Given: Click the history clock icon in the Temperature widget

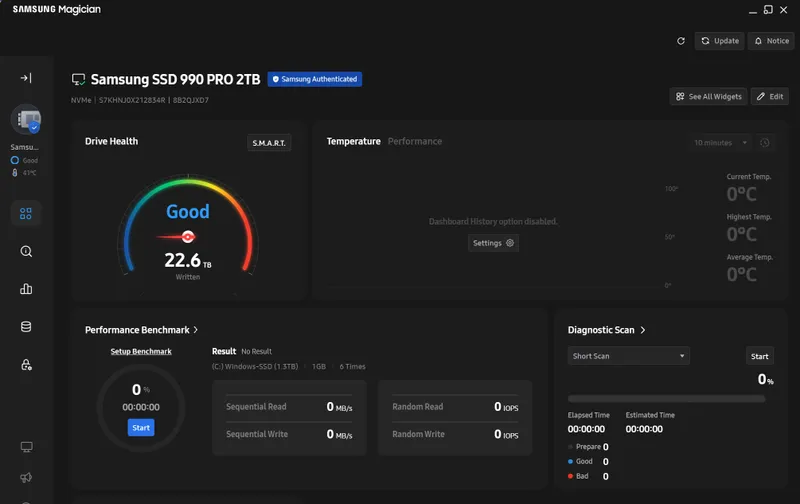Looking at the screenshot, I should coord(765,143).
